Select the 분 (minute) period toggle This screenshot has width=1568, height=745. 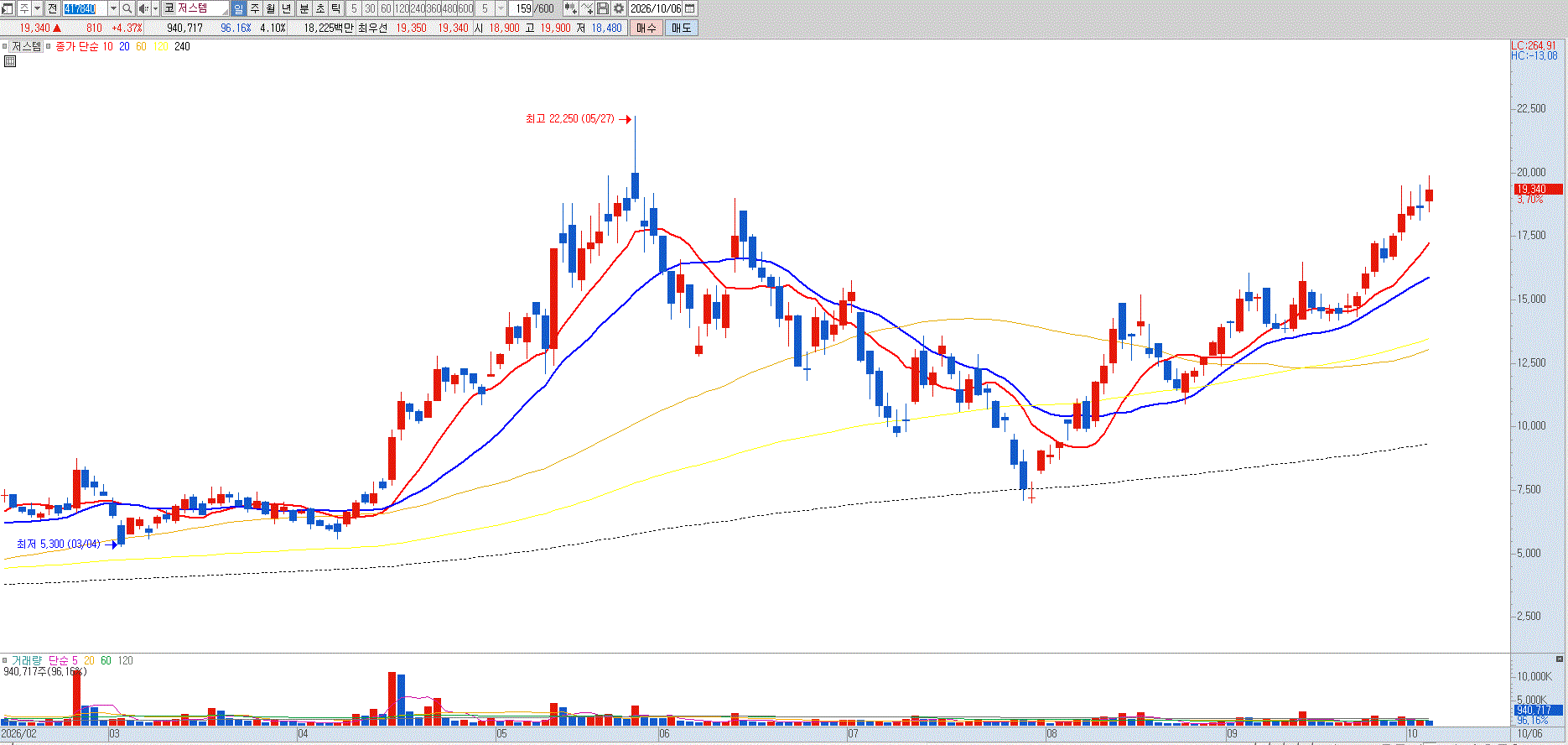pos(304,8)
